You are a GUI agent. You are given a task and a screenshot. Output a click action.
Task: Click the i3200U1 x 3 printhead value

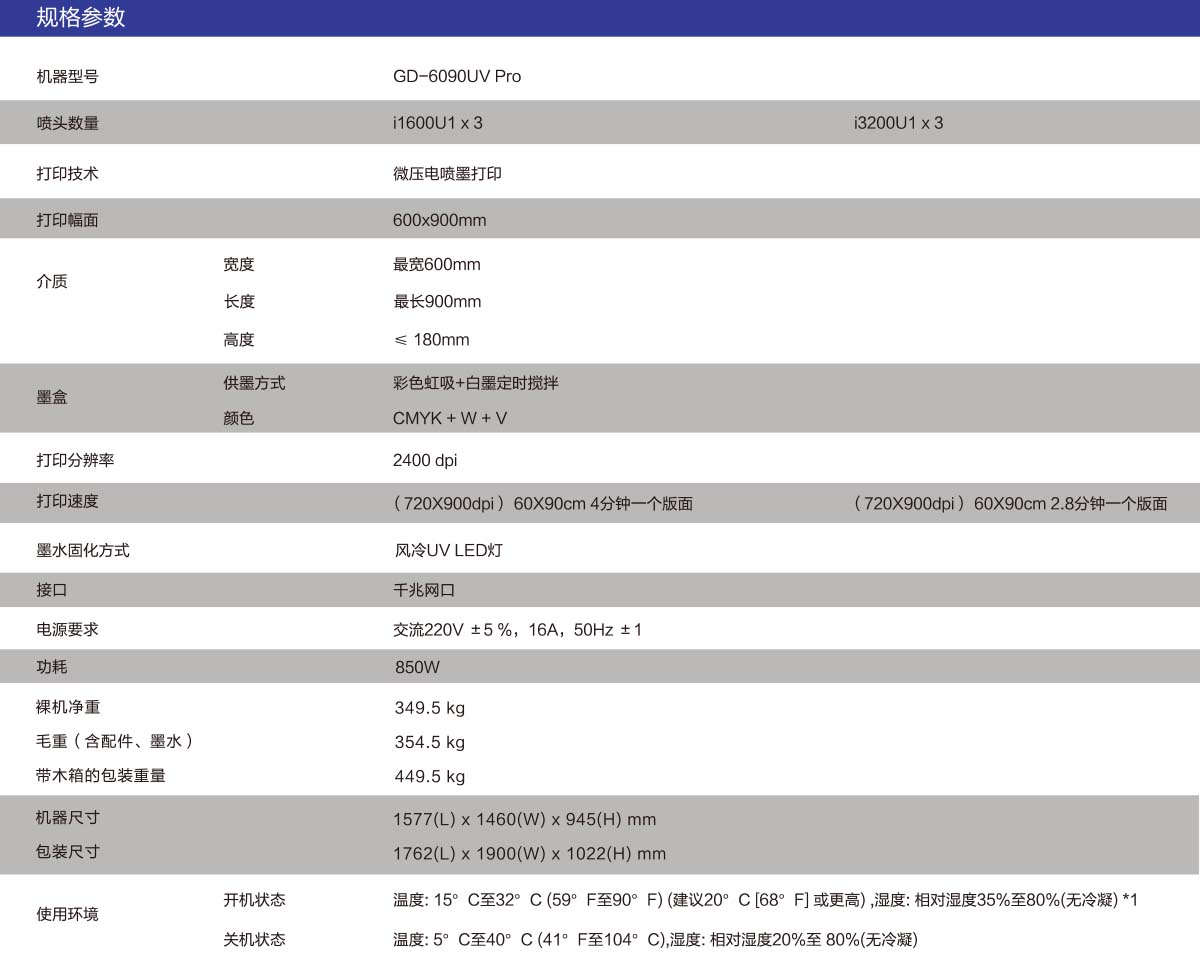[x=898, y=123]
